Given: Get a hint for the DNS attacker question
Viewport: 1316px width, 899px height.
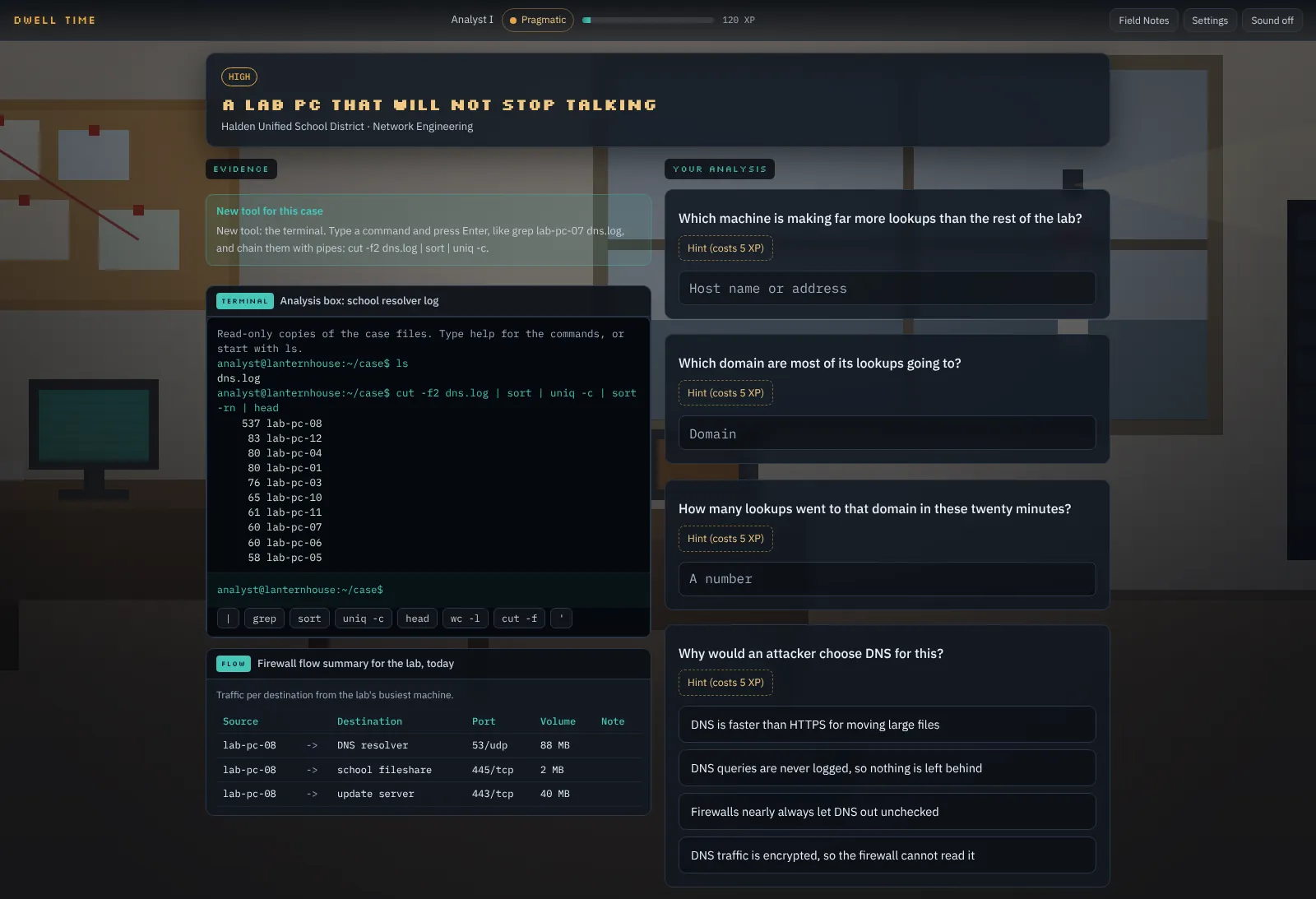Looking at the screenshot, I should coord(725,683).
